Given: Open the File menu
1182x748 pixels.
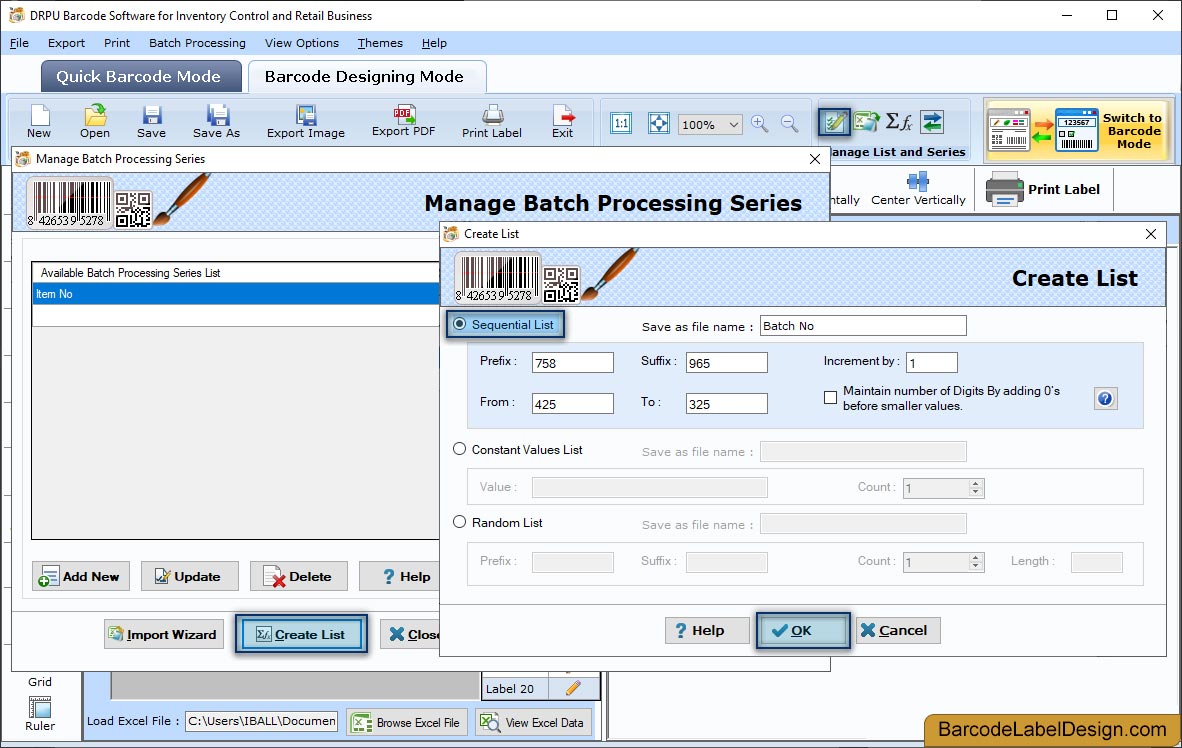Looking at the screenshot, I should pyautogui.click(x=20, y=43).
